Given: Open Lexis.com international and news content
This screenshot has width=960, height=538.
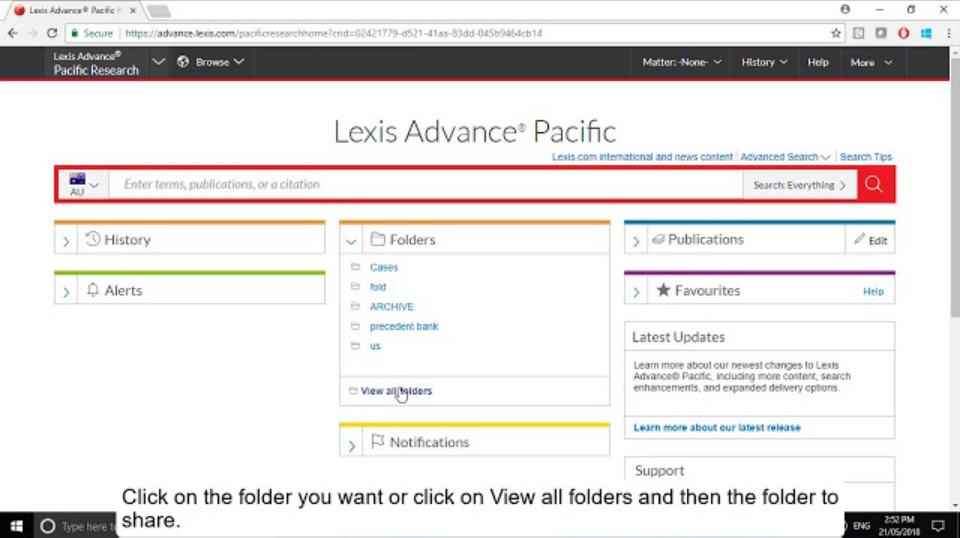Looking at the screenshot, I should click(x=642, y=157).
